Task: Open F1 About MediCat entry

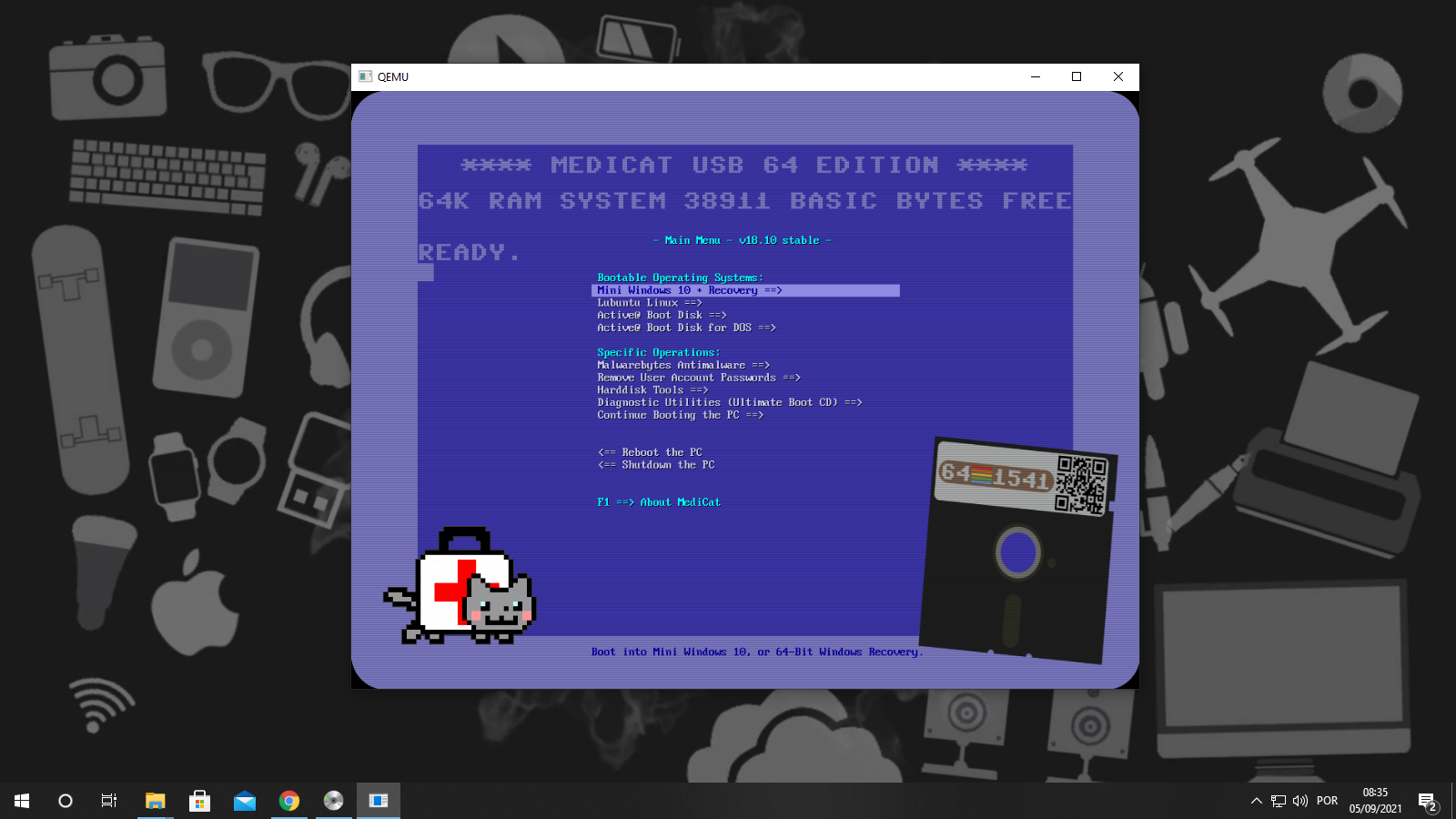Action: [x=659, y=502]
